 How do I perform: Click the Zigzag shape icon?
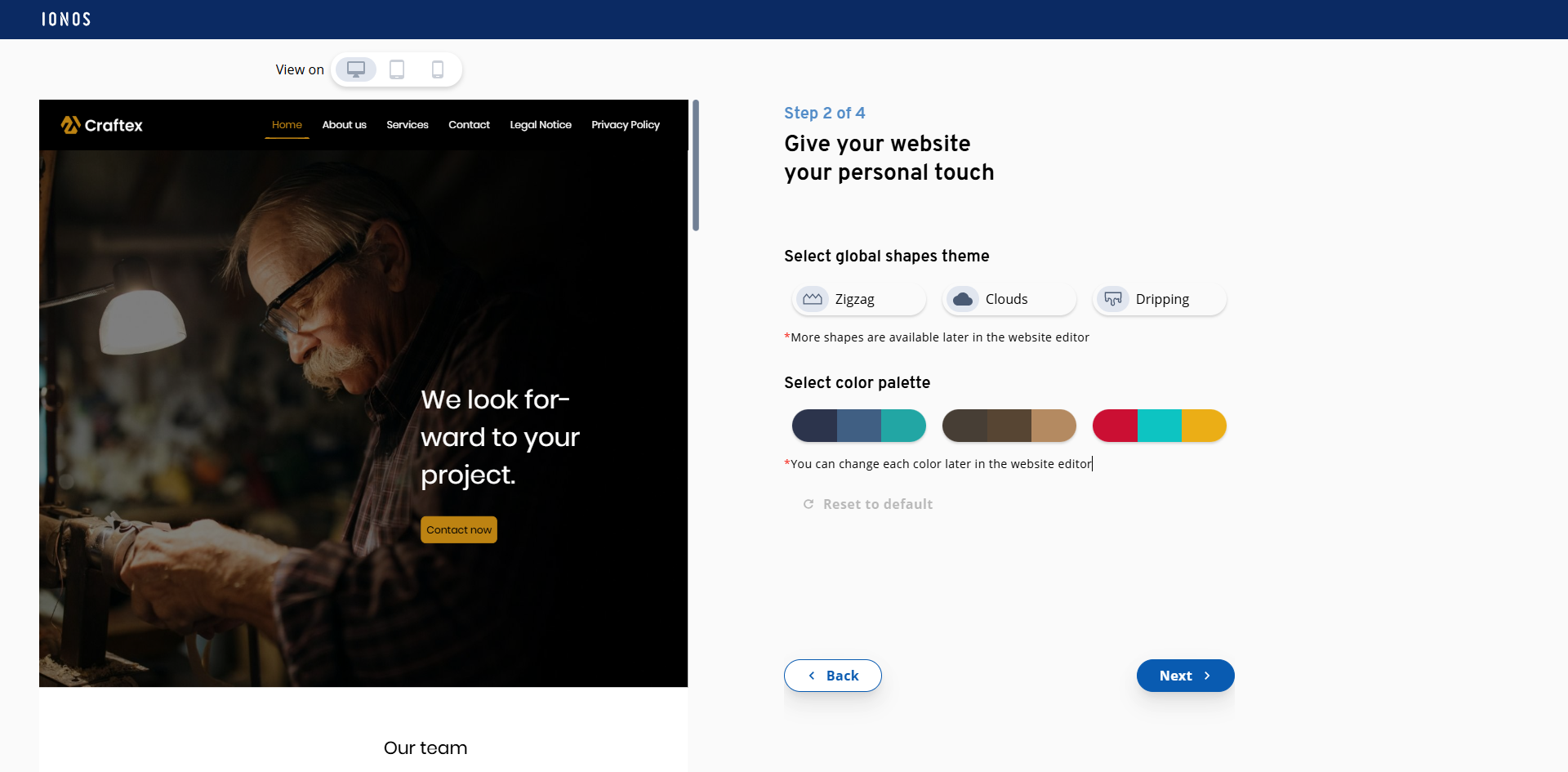tap(813, 299)
